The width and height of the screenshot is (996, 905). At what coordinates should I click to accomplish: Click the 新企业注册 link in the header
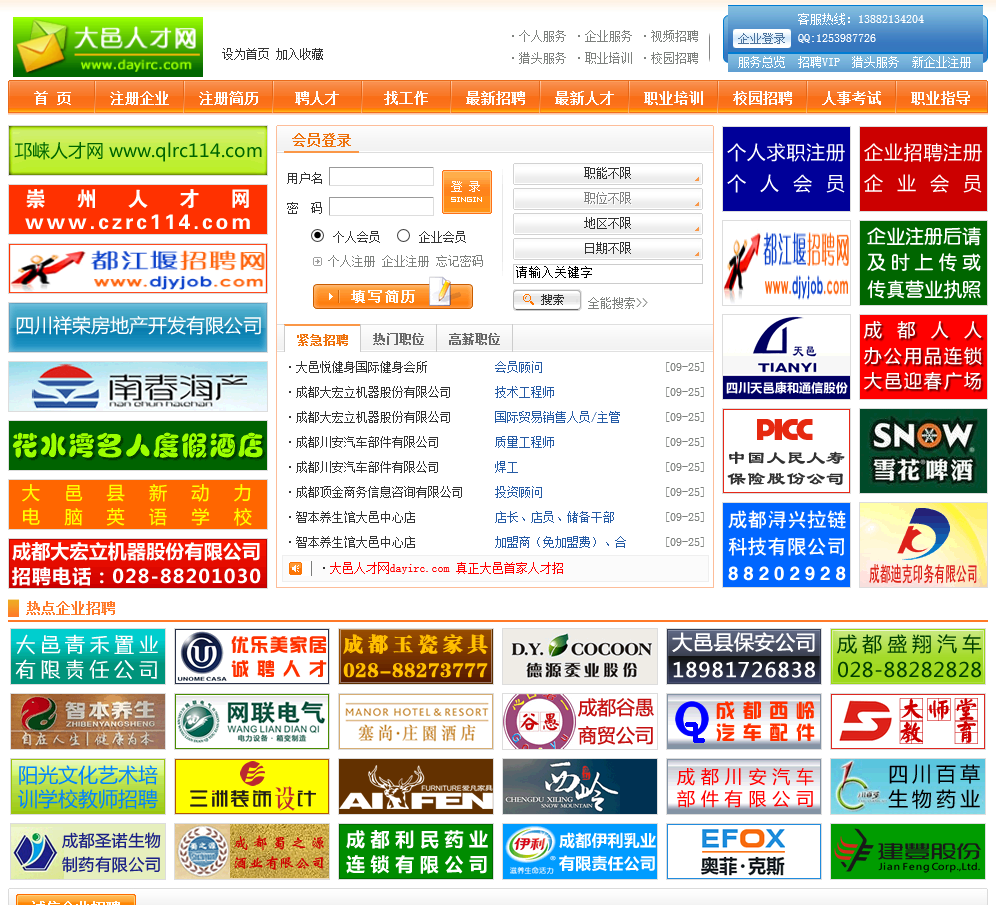click(x=941, y=62)
